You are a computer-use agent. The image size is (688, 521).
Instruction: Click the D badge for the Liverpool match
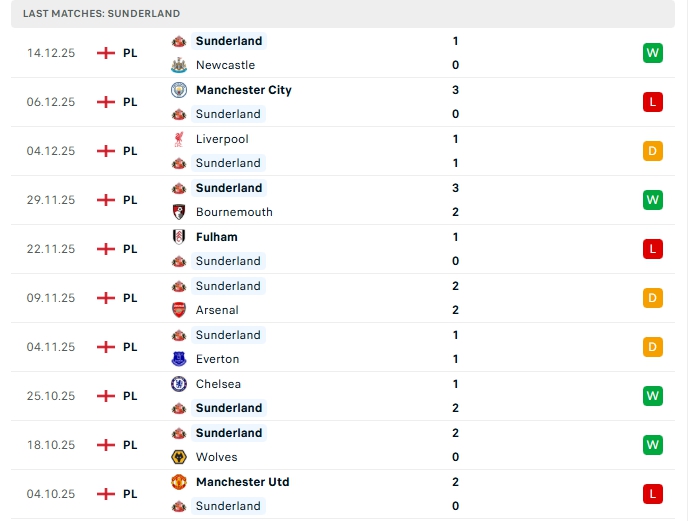pos(653,151)
